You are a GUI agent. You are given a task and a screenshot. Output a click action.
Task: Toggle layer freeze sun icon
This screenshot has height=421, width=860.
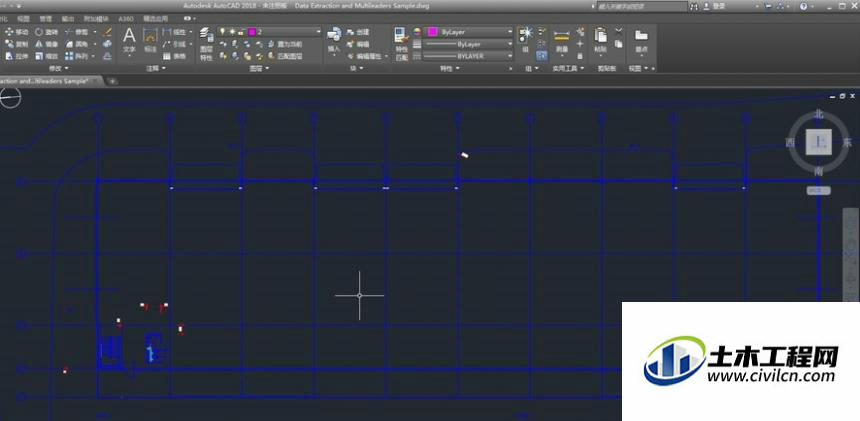(231, 32)
